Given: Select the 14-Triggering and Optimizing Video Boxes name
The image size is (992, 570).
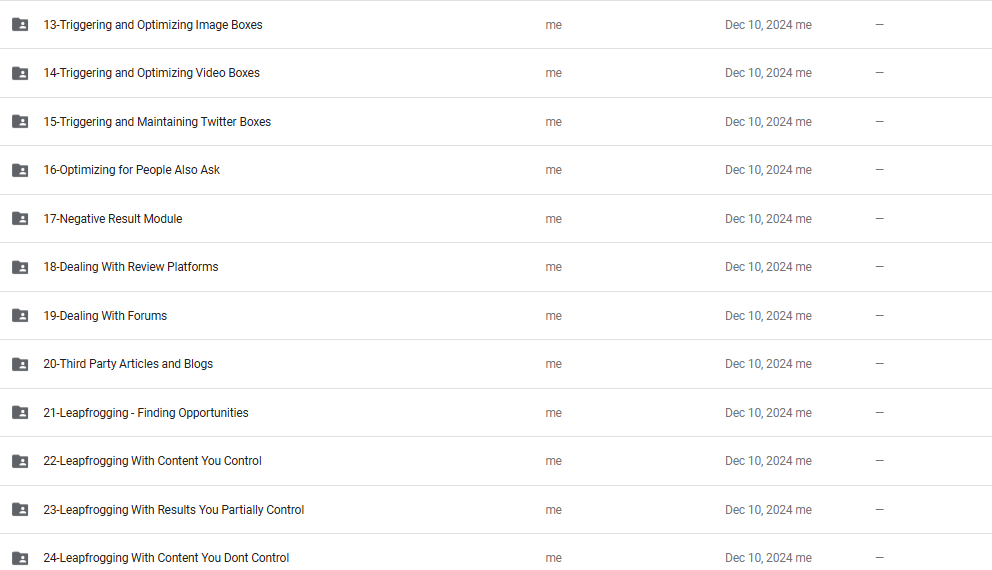Looking at the screenshot, I should 151,73.
